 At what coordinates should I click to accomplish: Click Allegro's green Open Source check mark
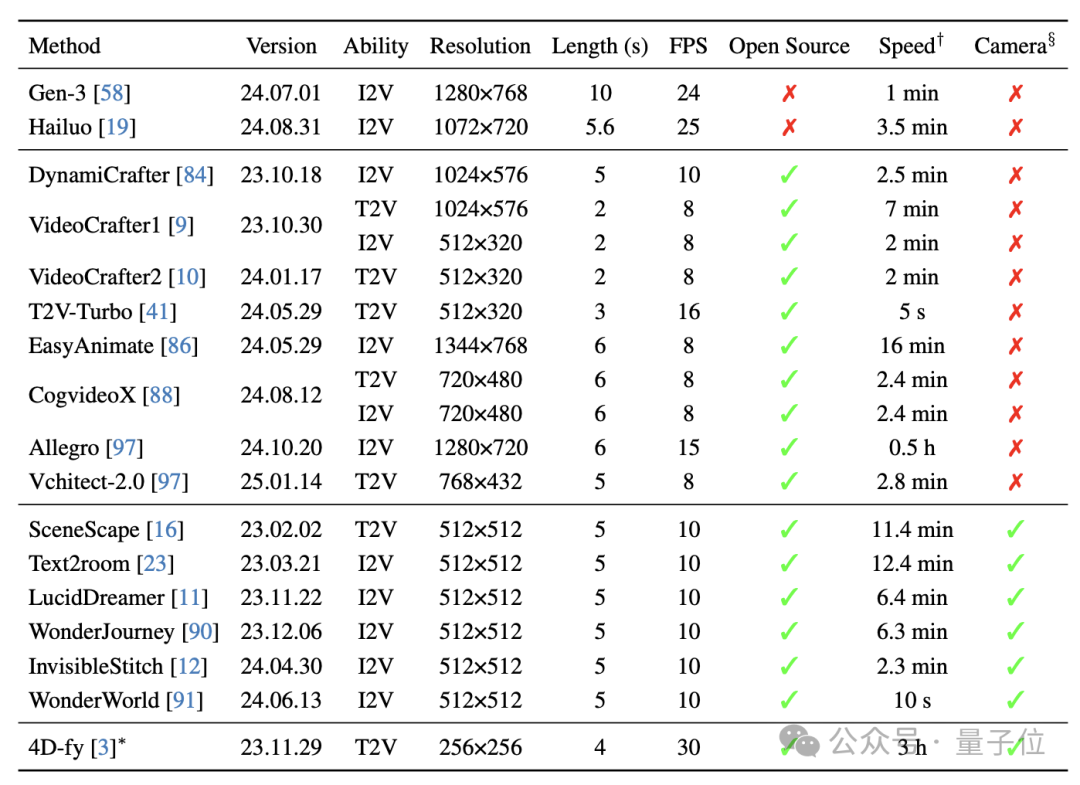[x=789, y=447]
